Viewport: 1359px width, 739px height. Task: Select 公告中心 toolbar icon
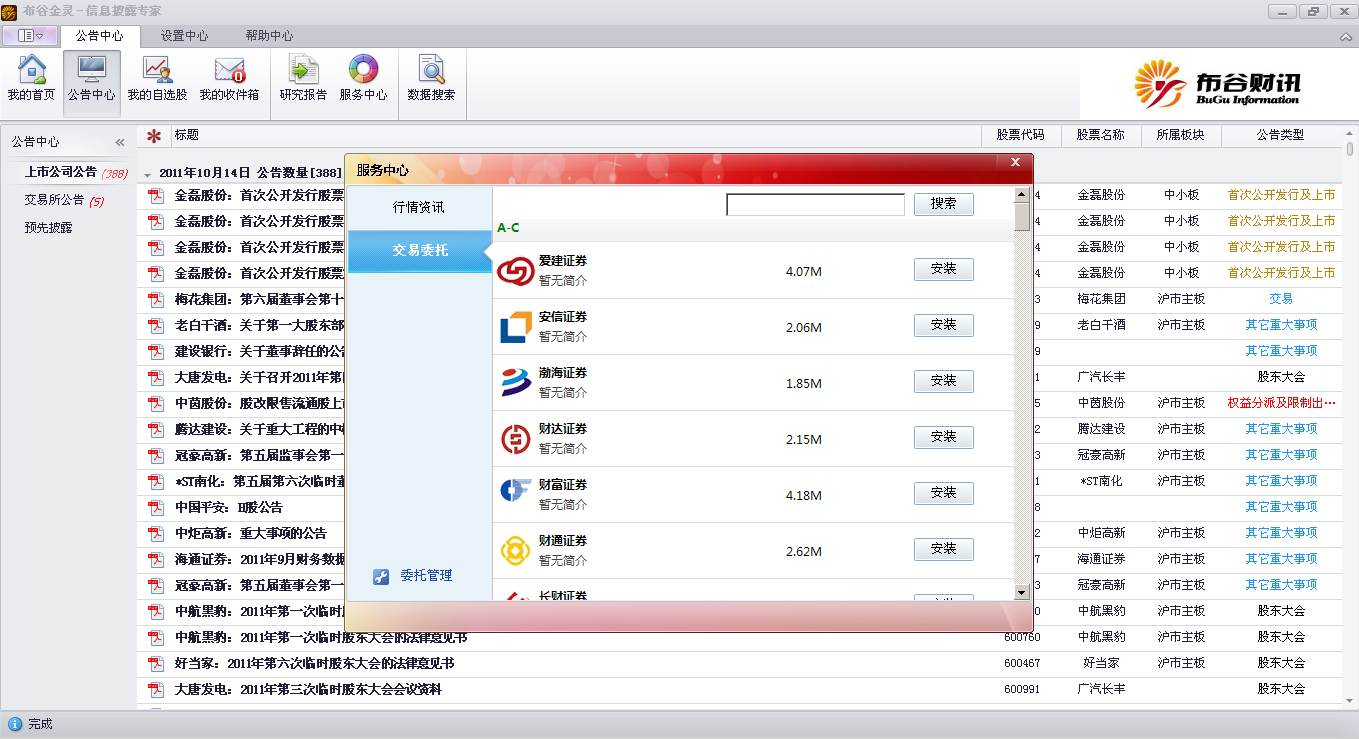91,70
